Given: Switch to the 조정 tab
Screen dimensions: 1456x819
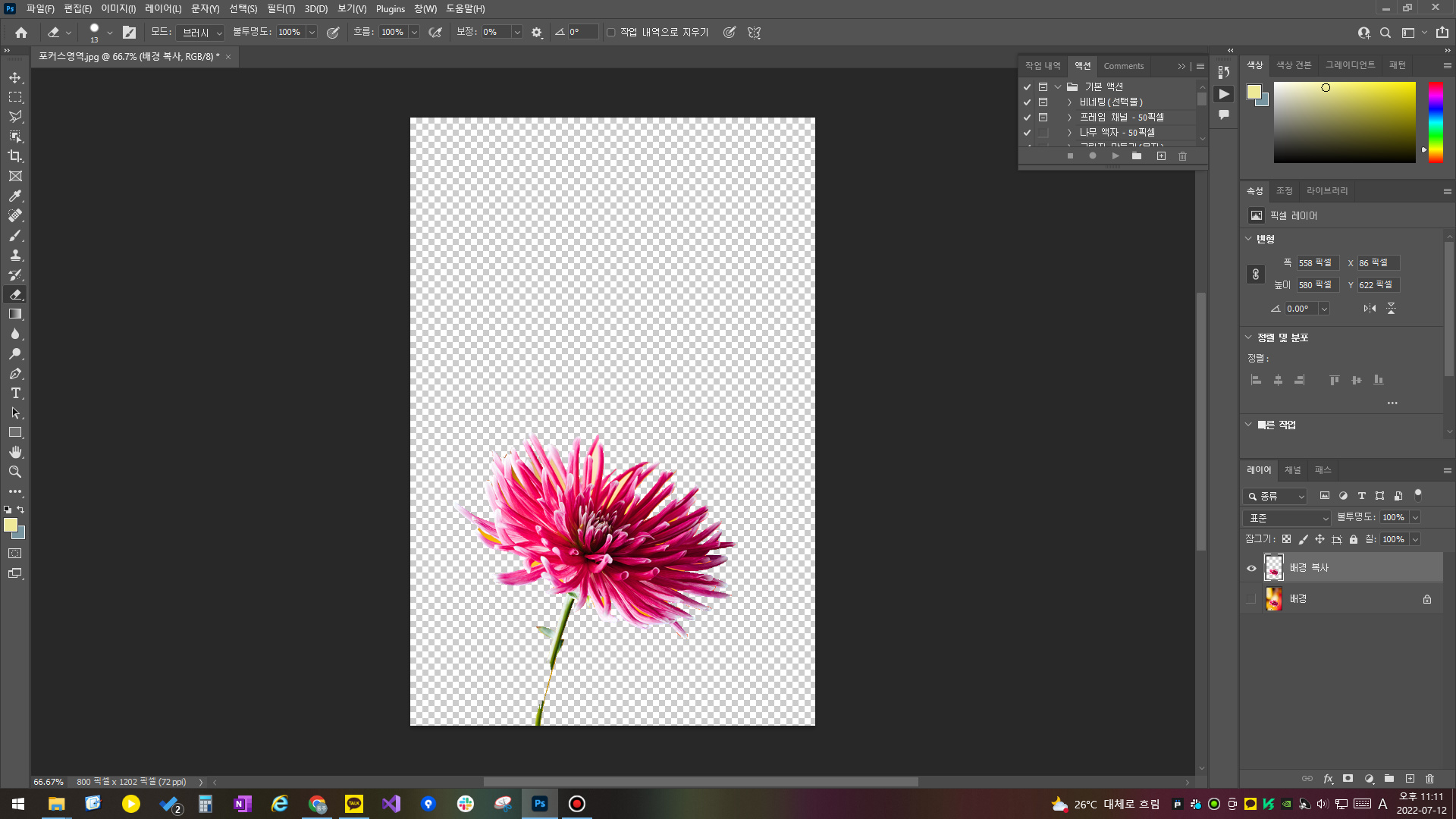Looking at the screenshot, I should click(1284, 191).
